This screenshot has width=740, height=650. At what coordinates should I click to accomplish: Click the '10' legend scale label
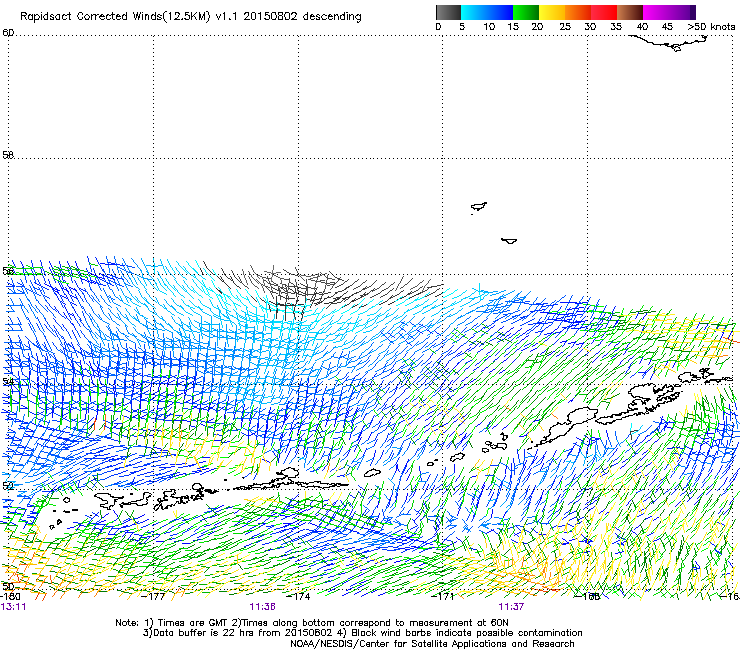pyautogui.click(x=489, y=27)
